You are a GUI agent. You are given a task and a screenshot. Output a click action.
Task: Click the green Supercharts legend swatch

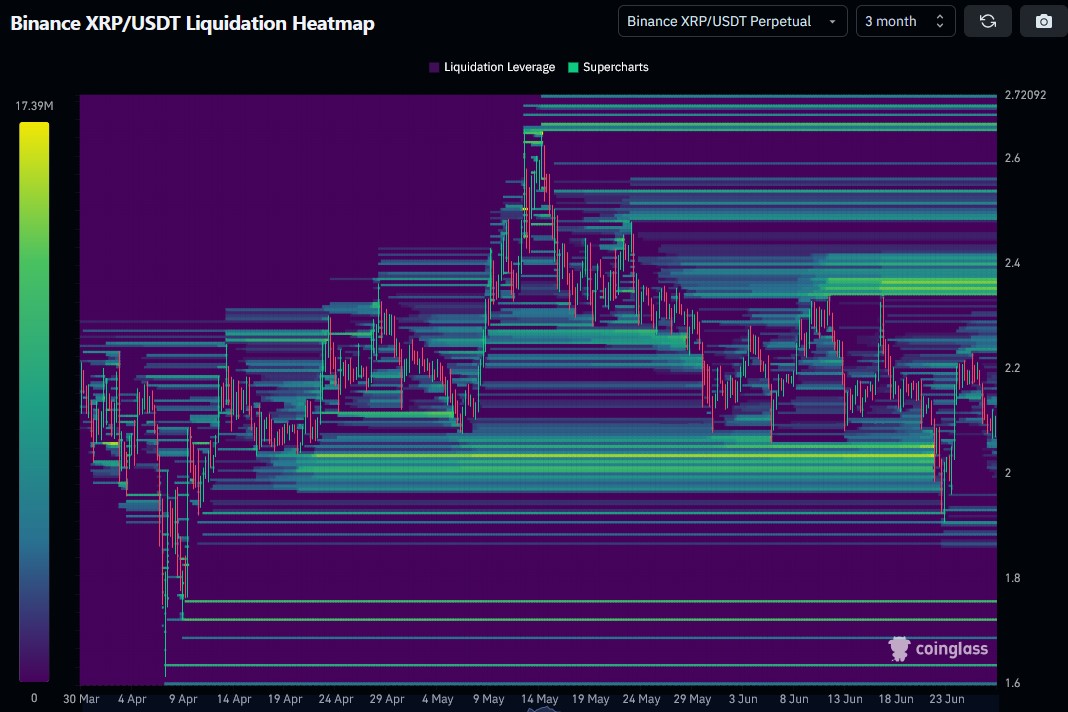[574, 67]
